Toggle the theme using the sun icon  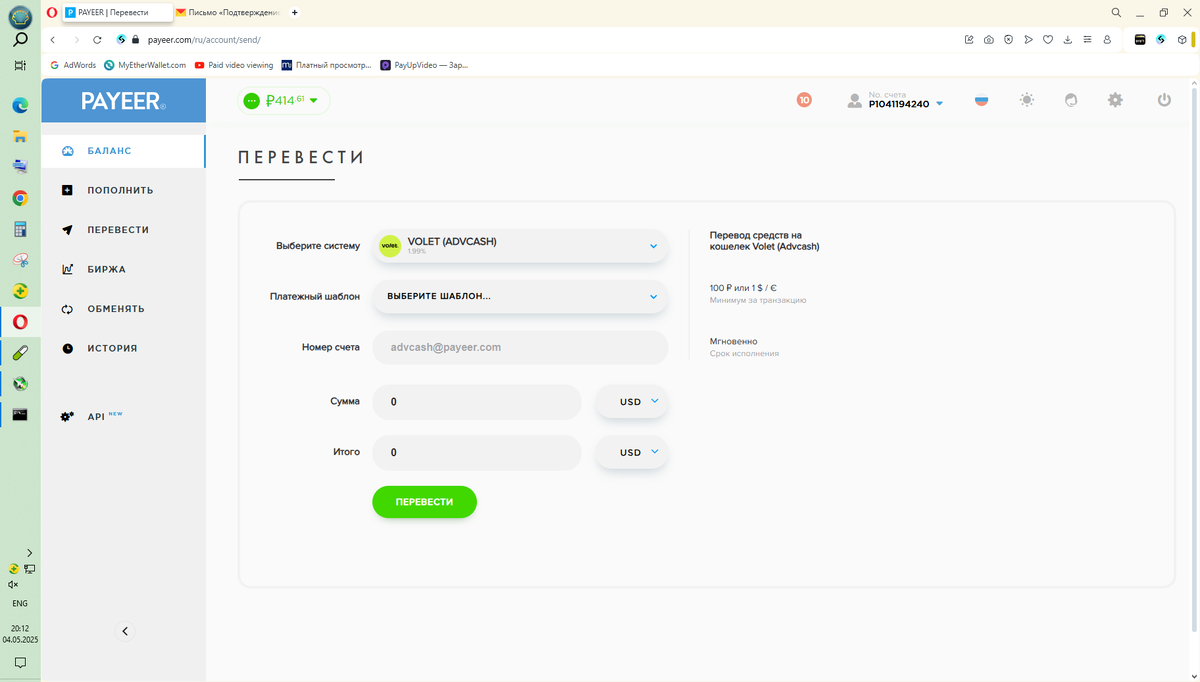[1026, 100]
